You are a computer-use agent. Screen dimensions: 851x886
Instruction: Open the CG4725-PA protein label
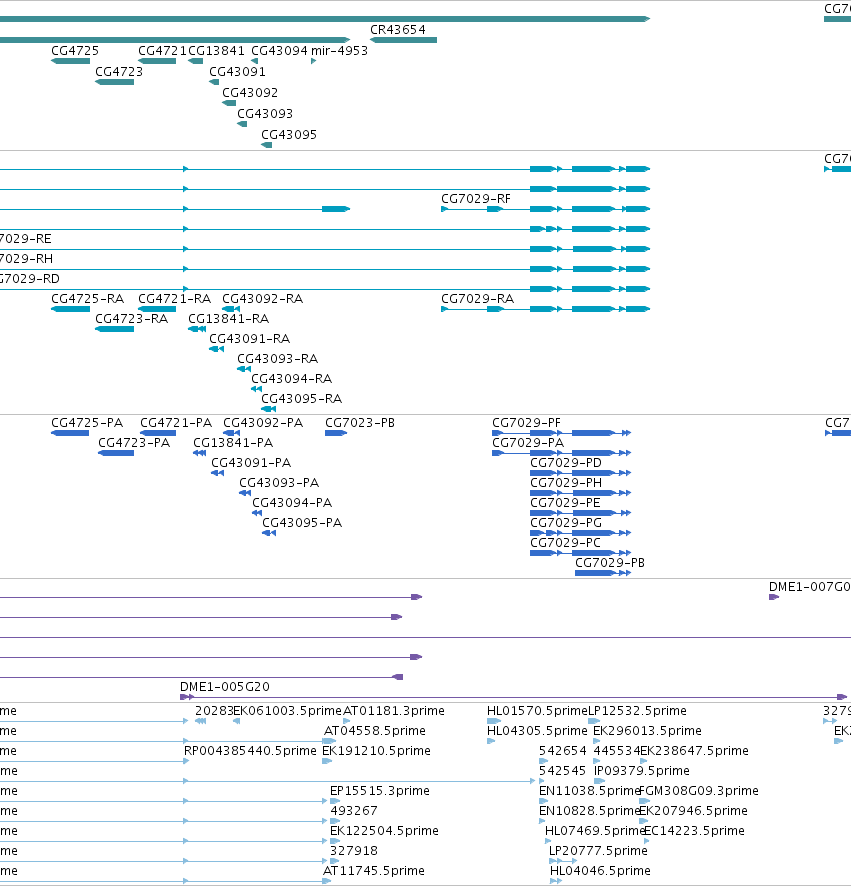(x=87, y=423)
